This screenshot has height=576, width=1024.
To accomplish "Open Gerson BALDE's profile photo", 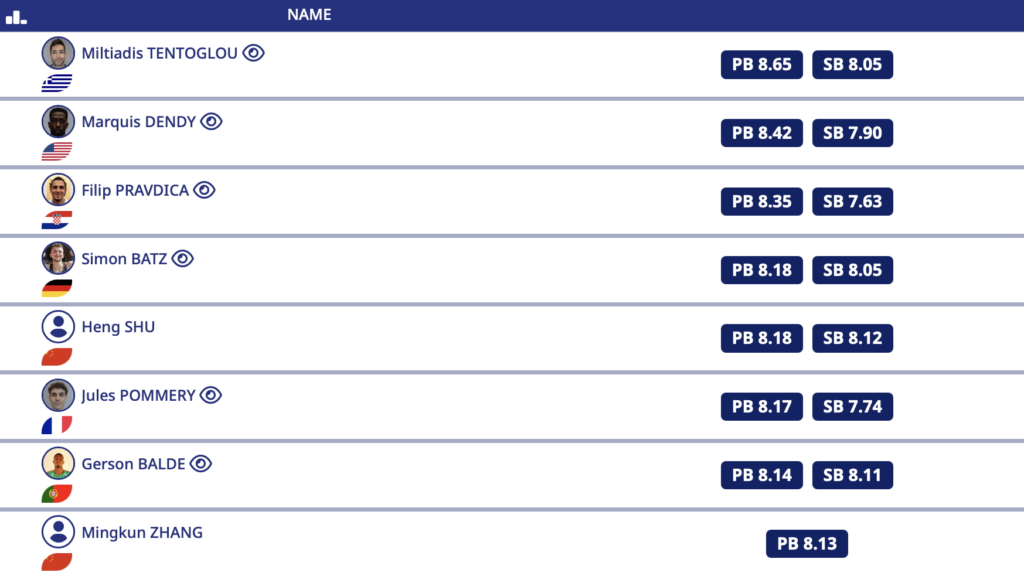I will click(58, 463).
